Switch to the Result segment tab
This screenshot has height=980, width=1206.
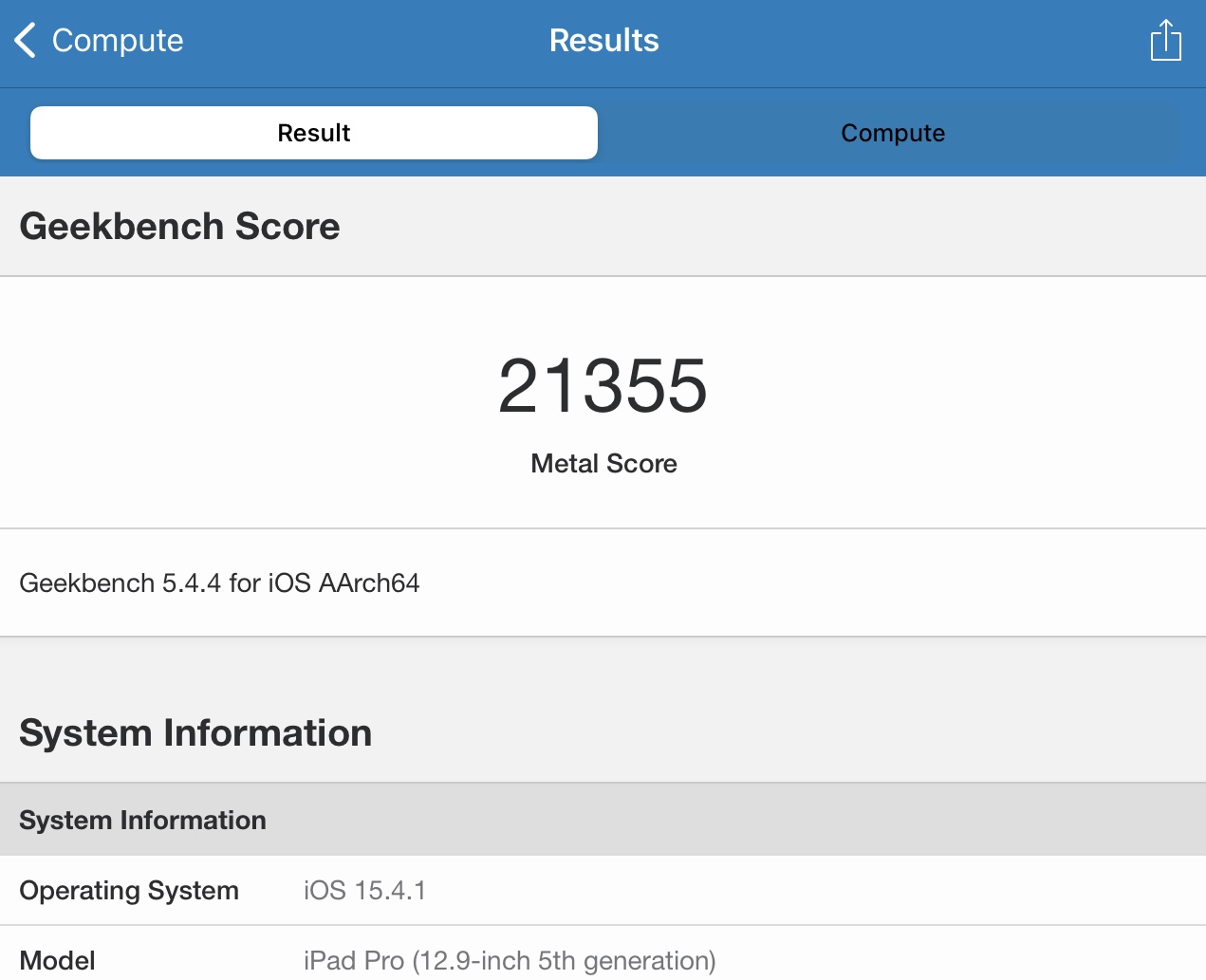coord(314,133)
